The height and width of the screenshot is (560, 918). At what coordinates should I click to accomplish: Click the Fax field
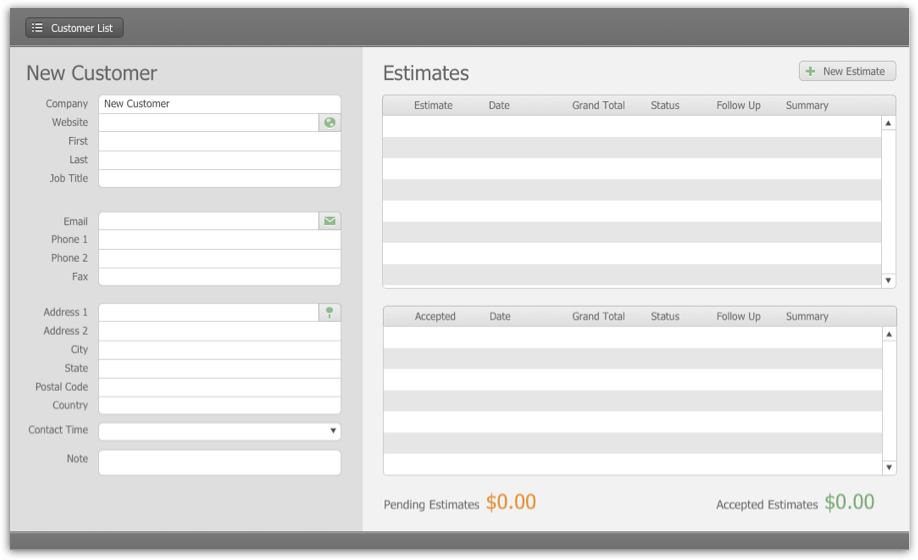220,277
